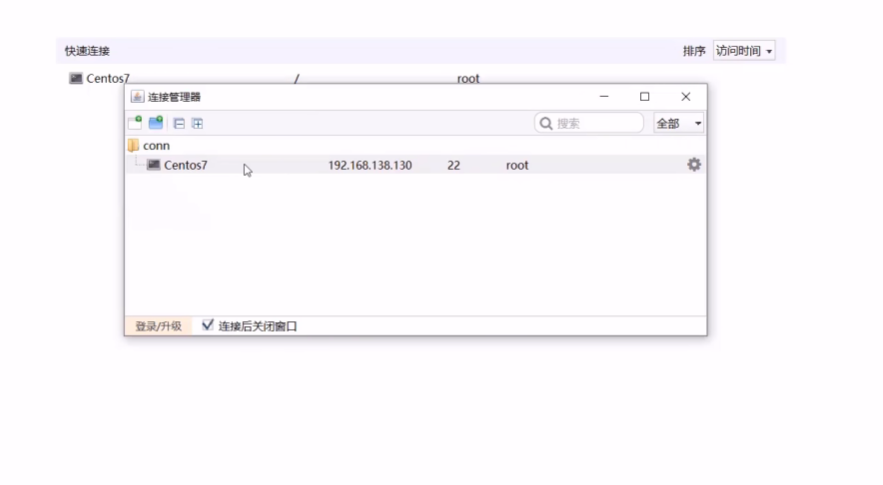Open the 全部 filter dropdown

click(x=679, y=123)
